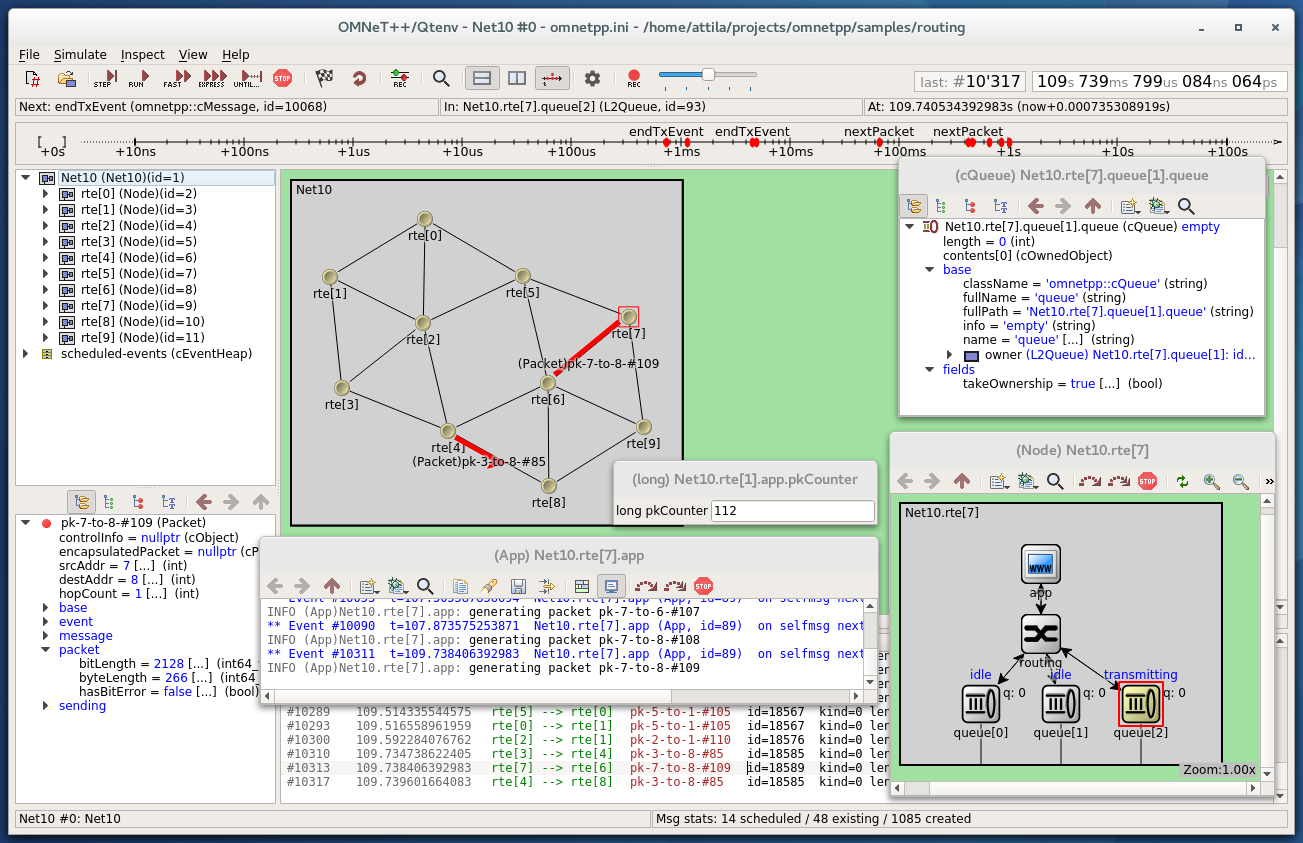Image resolution: width=1303 pixels, height=843 pixels.
Task: Toggle flat mode icon in lower-left object inspector
Action: [x=111, y=502]
